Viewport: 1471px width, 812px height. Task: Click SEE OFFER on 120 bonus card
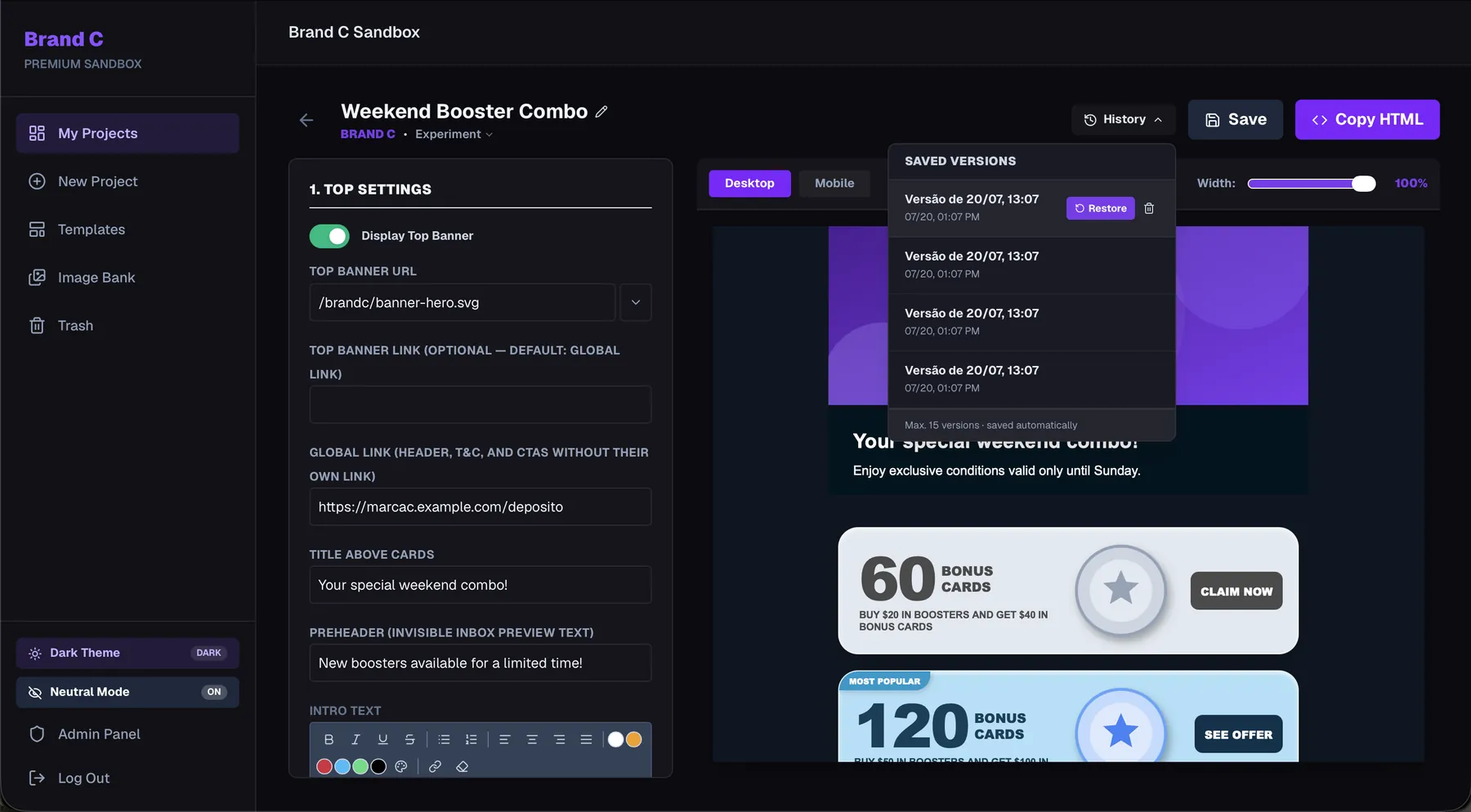[1238, 734]
